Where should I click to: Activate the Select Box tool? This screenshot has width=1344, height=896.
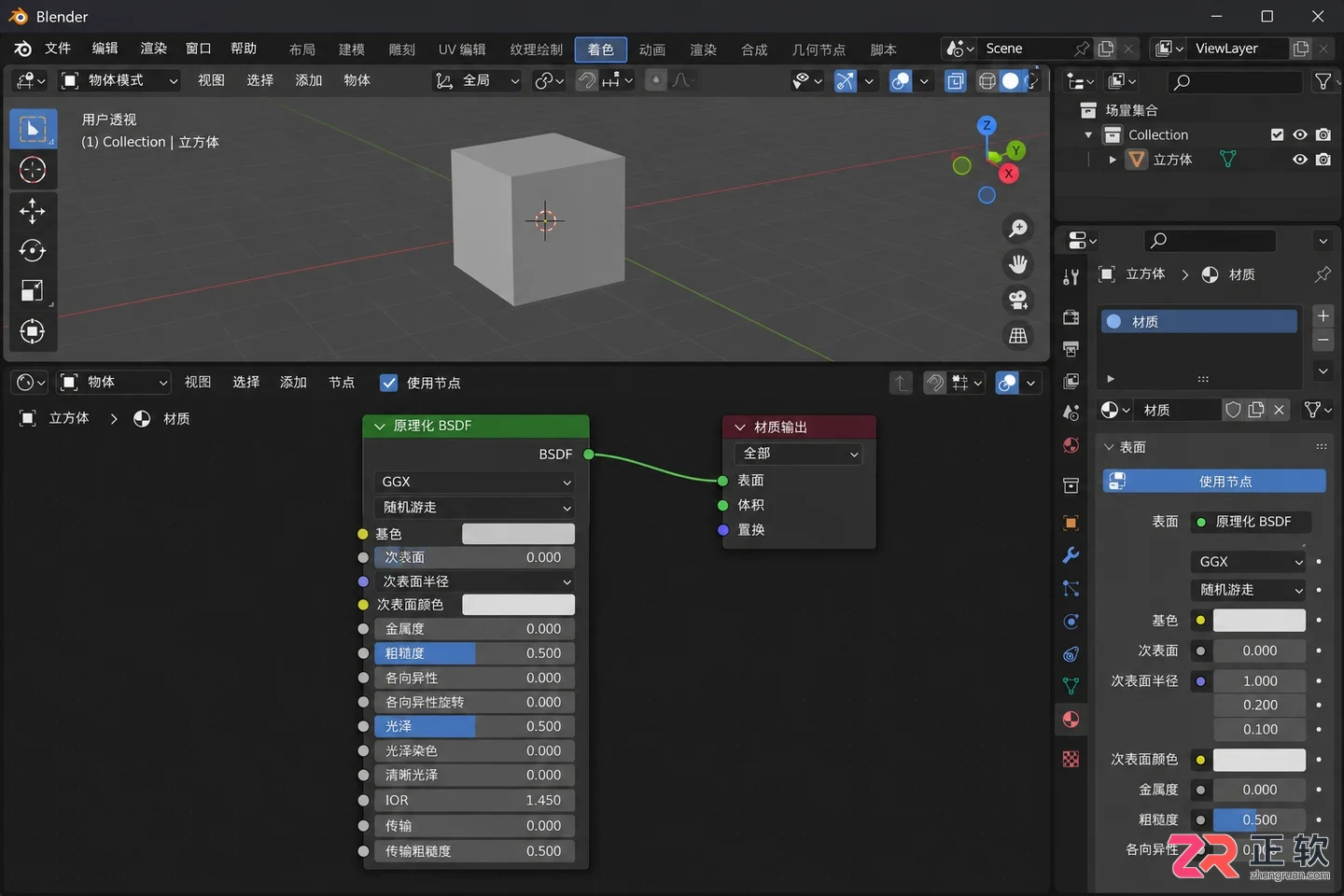coord(33,129)
